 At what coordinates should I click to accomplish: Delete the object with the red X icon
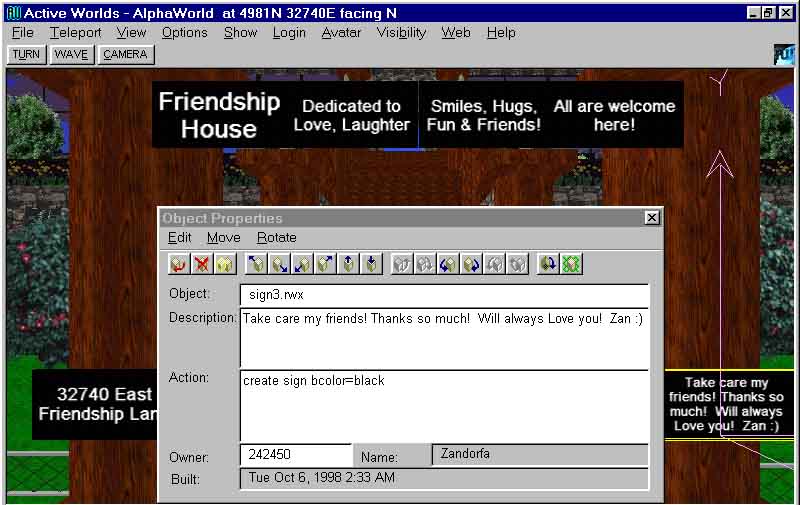(x=202, y=264)
